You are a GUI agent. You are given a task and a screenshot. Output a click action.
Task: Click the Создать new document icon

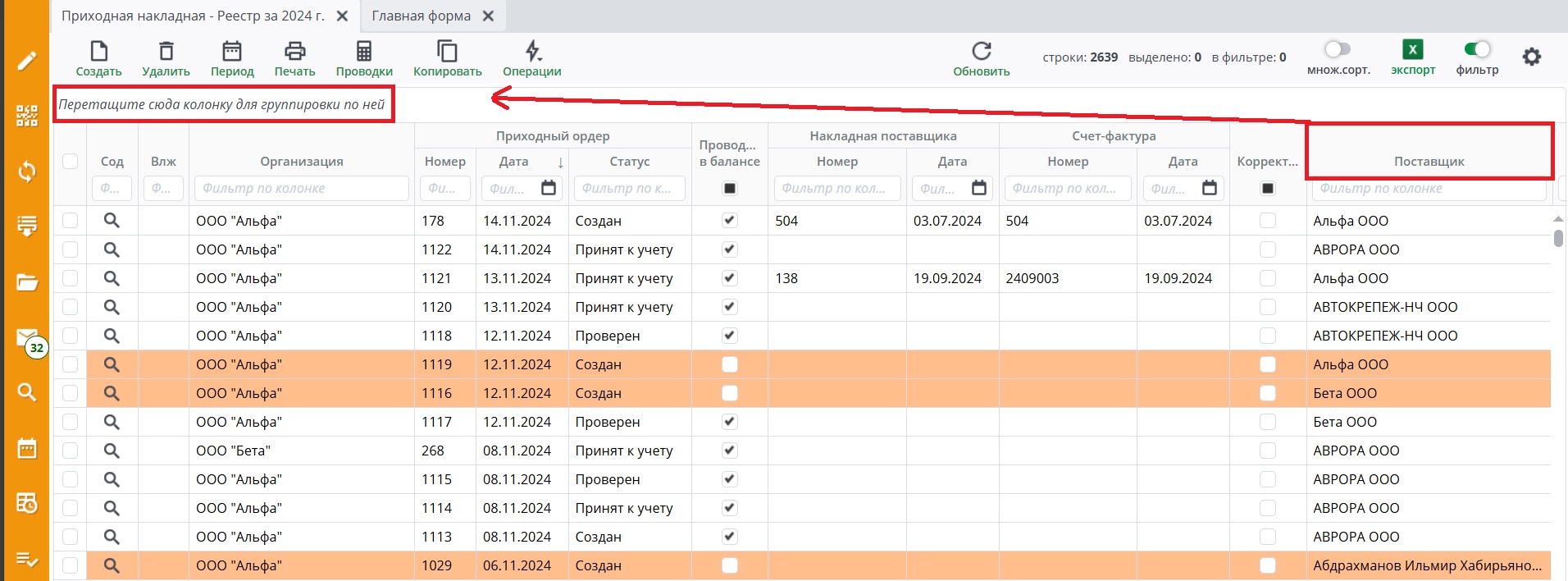[98, 52]
